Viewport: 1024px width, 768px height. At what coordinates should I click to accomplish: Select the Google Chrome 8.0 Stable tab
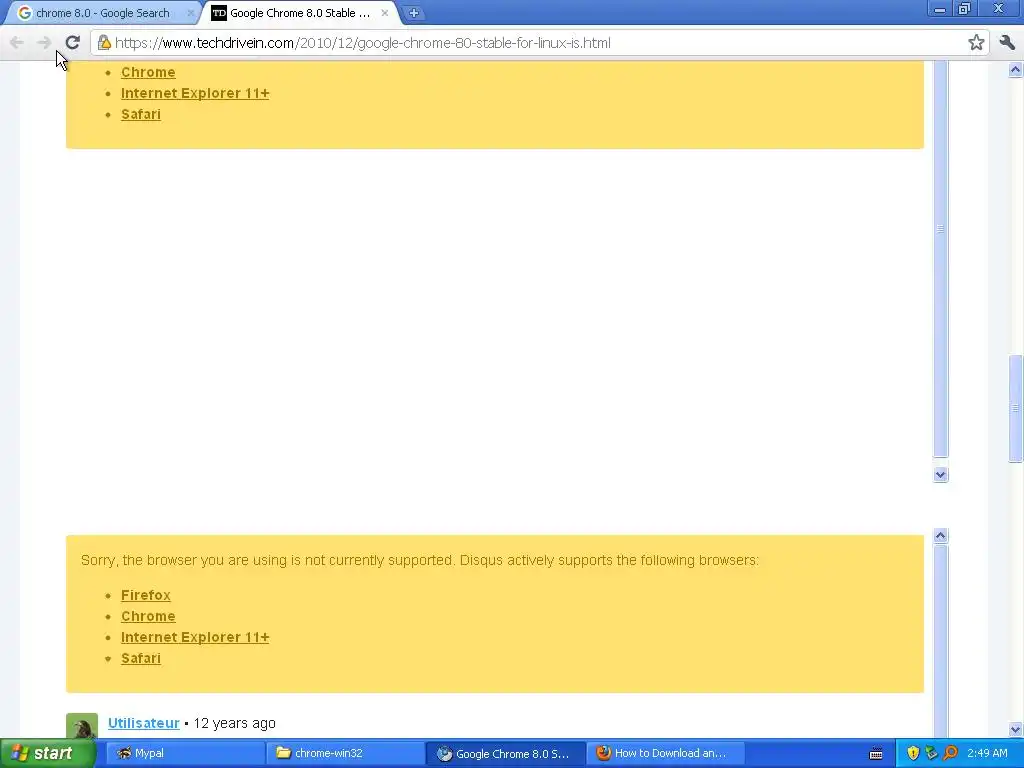(x=298, y=13)
